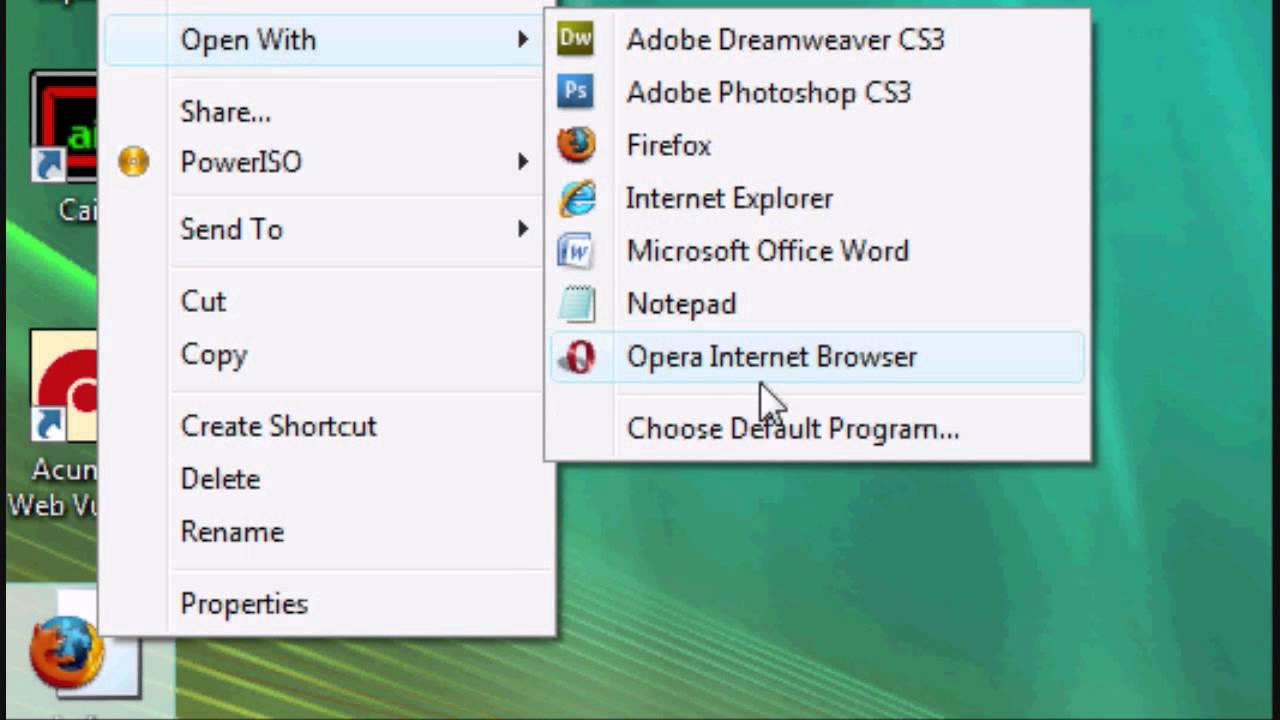Image resolution: width=1280 pixels, height=720 pixels.
Task: Click the PowerISO menu label
Action: click(x=241, y=162)
